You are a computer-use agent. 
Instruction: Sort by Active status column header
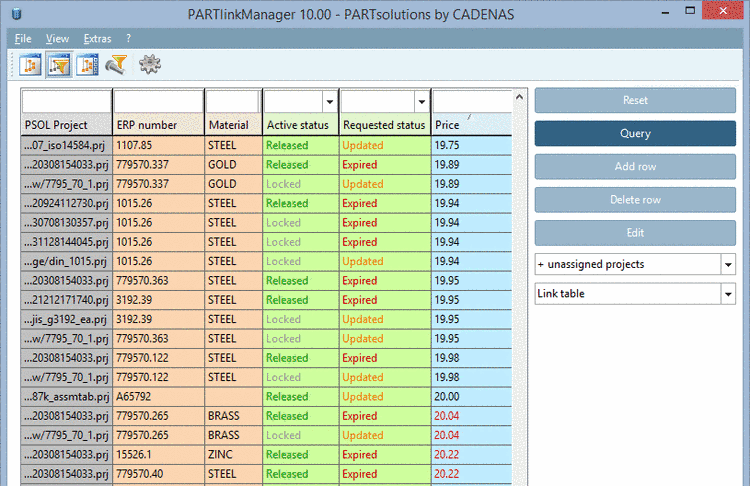[301, 125]
